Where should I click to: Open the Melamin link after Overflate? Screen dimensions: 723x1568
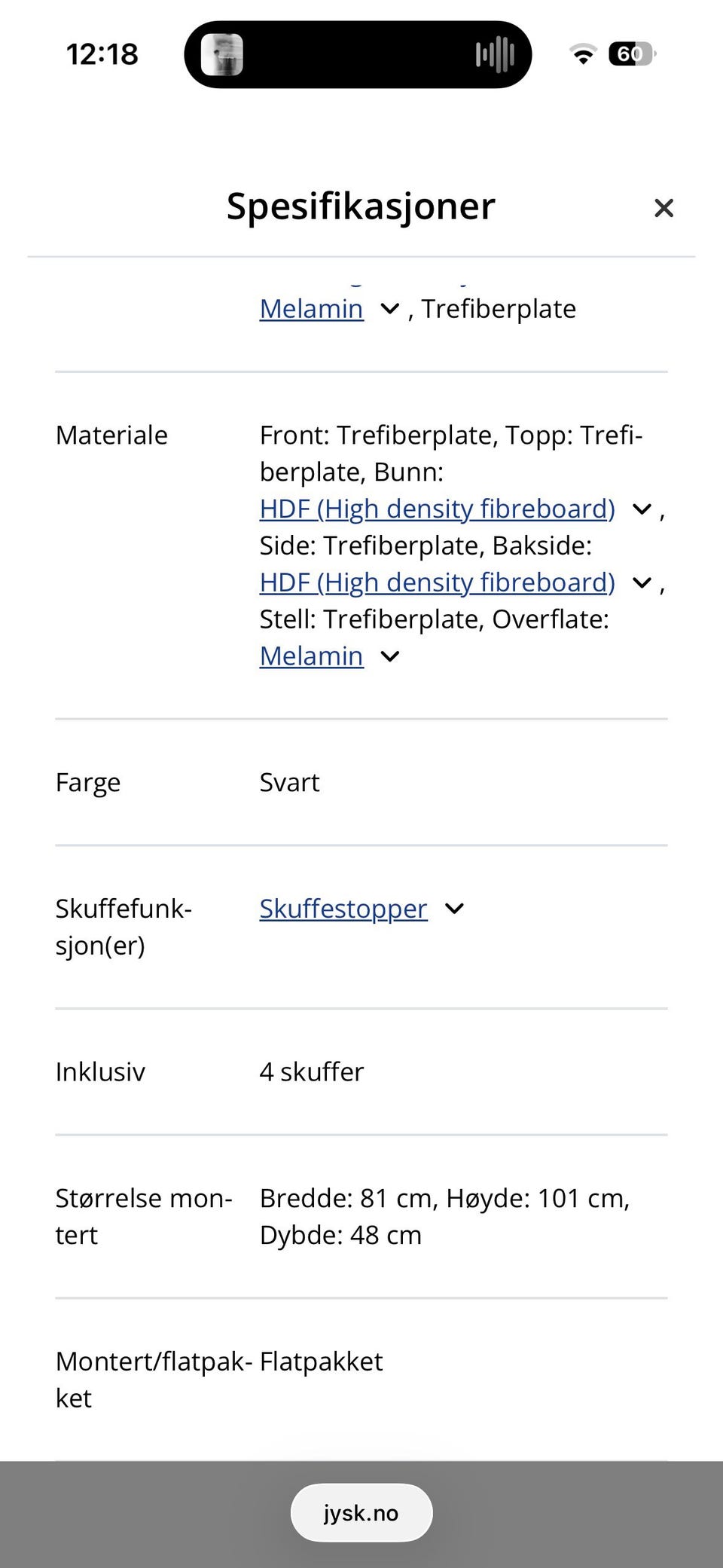(x=311, y=656)
